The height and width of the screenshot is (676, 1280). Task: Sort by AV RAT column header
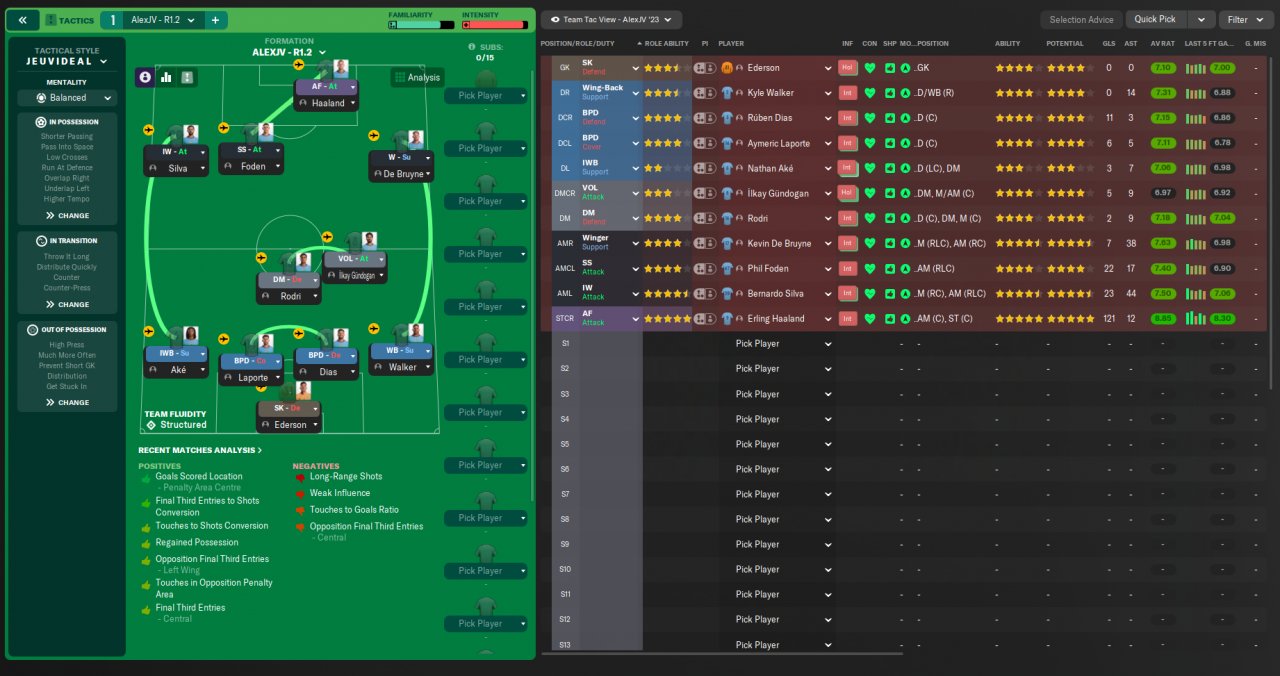[1162, 44]
